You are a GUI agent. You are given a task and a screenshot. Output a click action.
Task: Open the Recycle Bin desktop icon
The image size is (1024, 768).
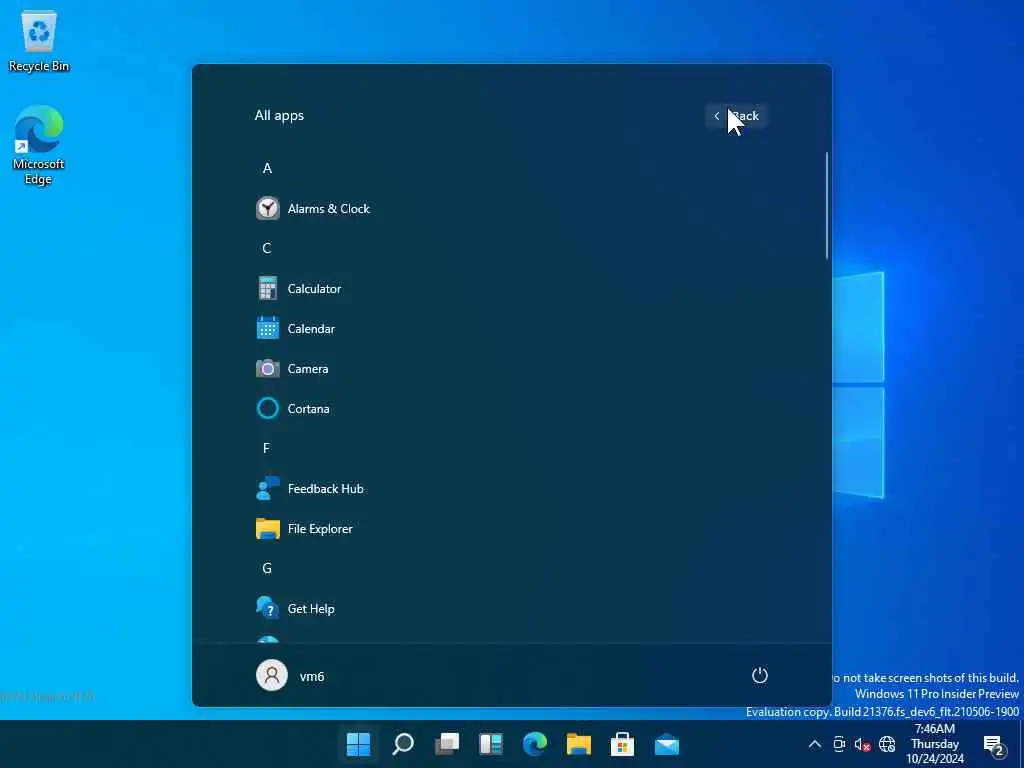coord(39,40)
